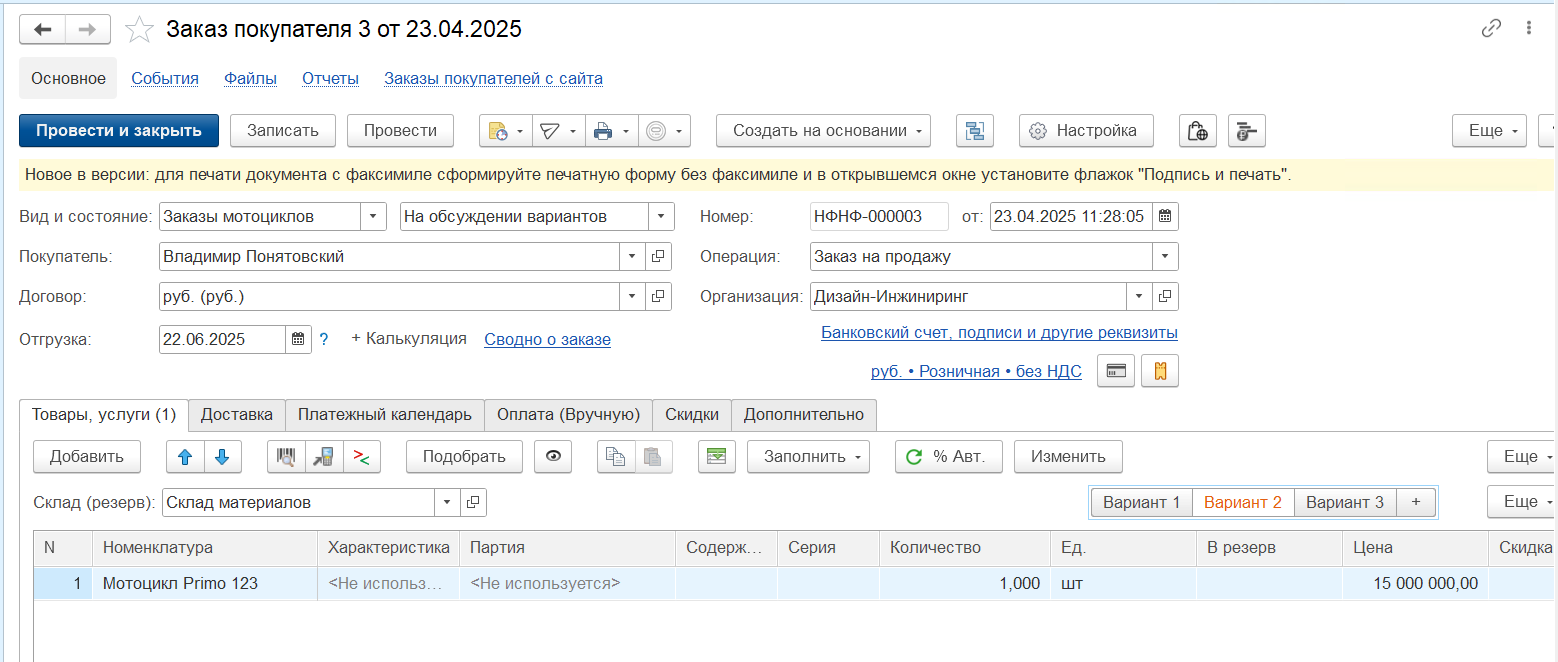1558x662 pixels.
Task: Click the data collection terminal icon
Action: [x=324, y=457]
